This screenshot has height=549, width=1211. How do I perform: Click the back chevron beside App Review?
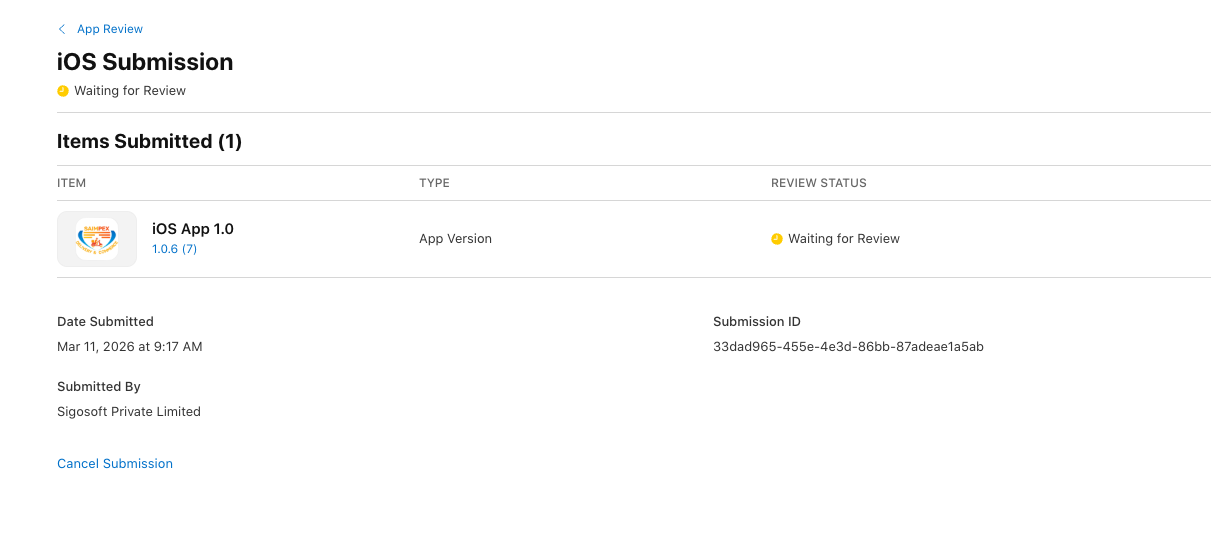[x=62, y=29]
